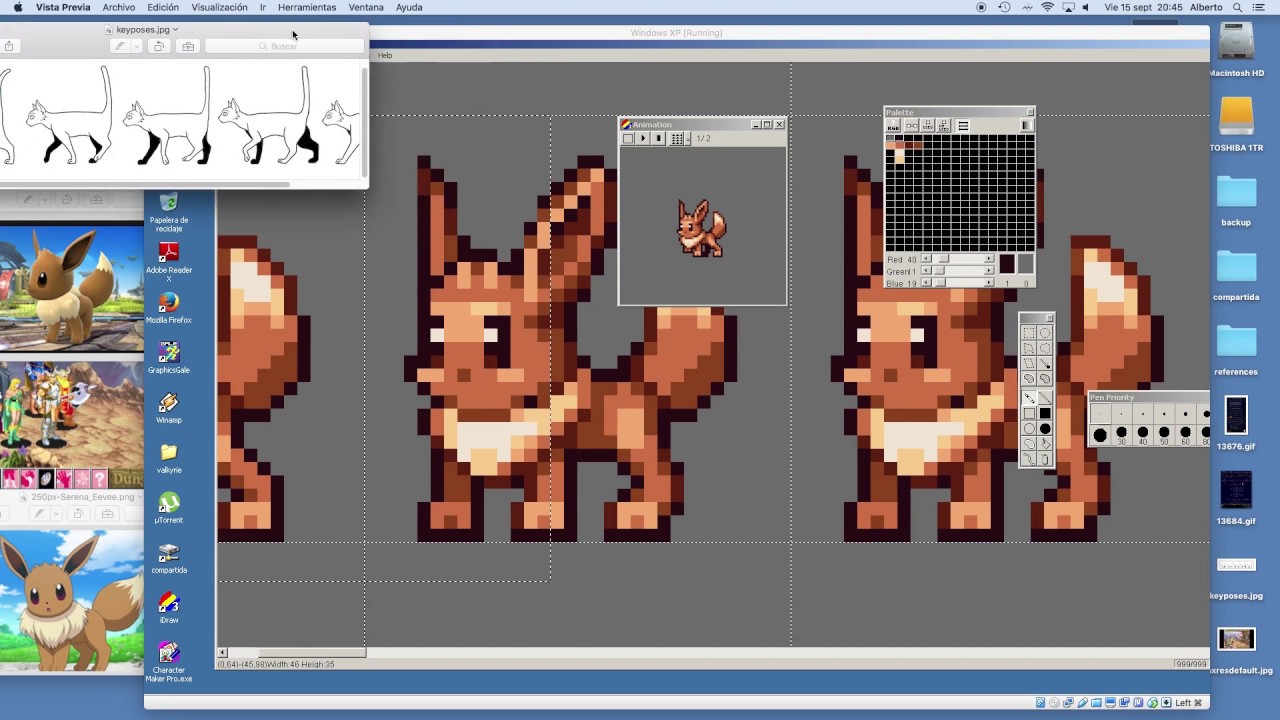Open the Visualización menu

click(219, 7)
